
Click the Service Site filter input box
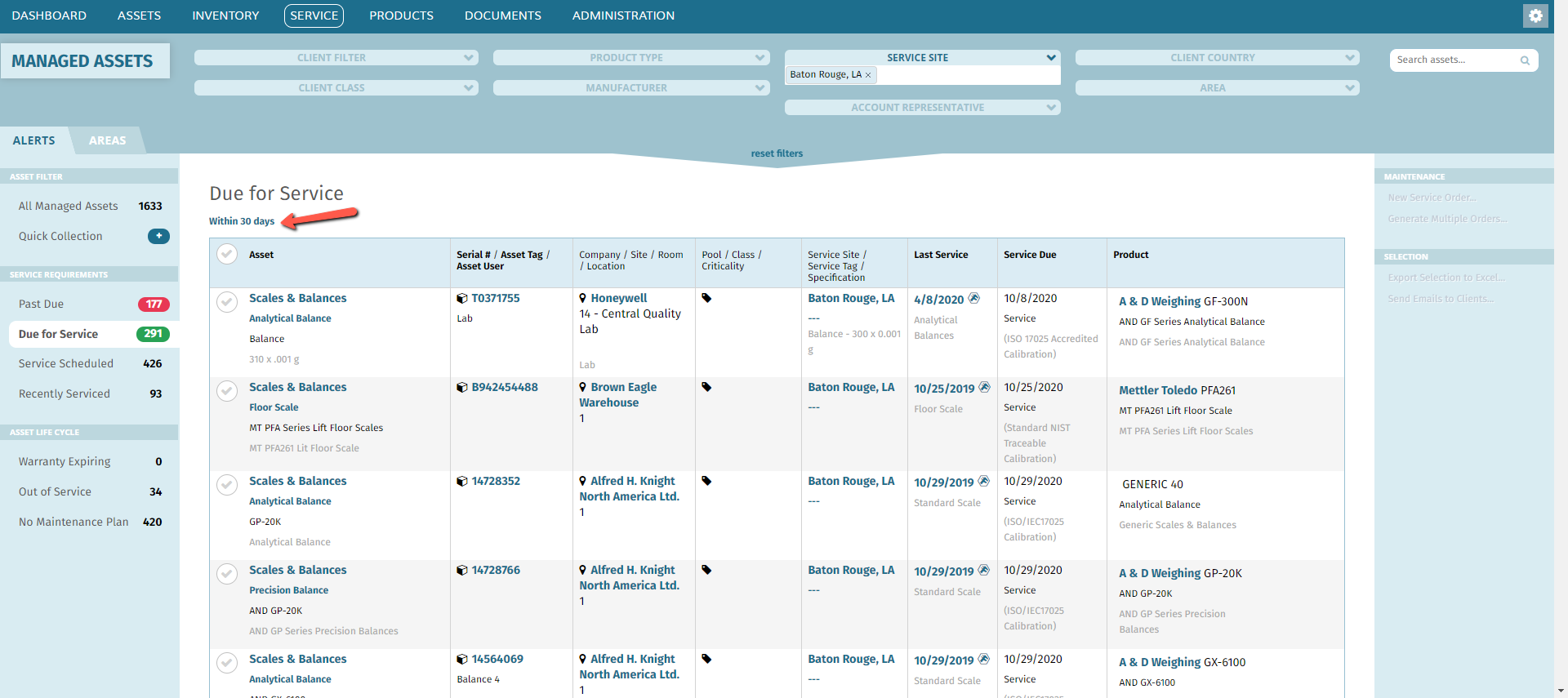(923, 75)
